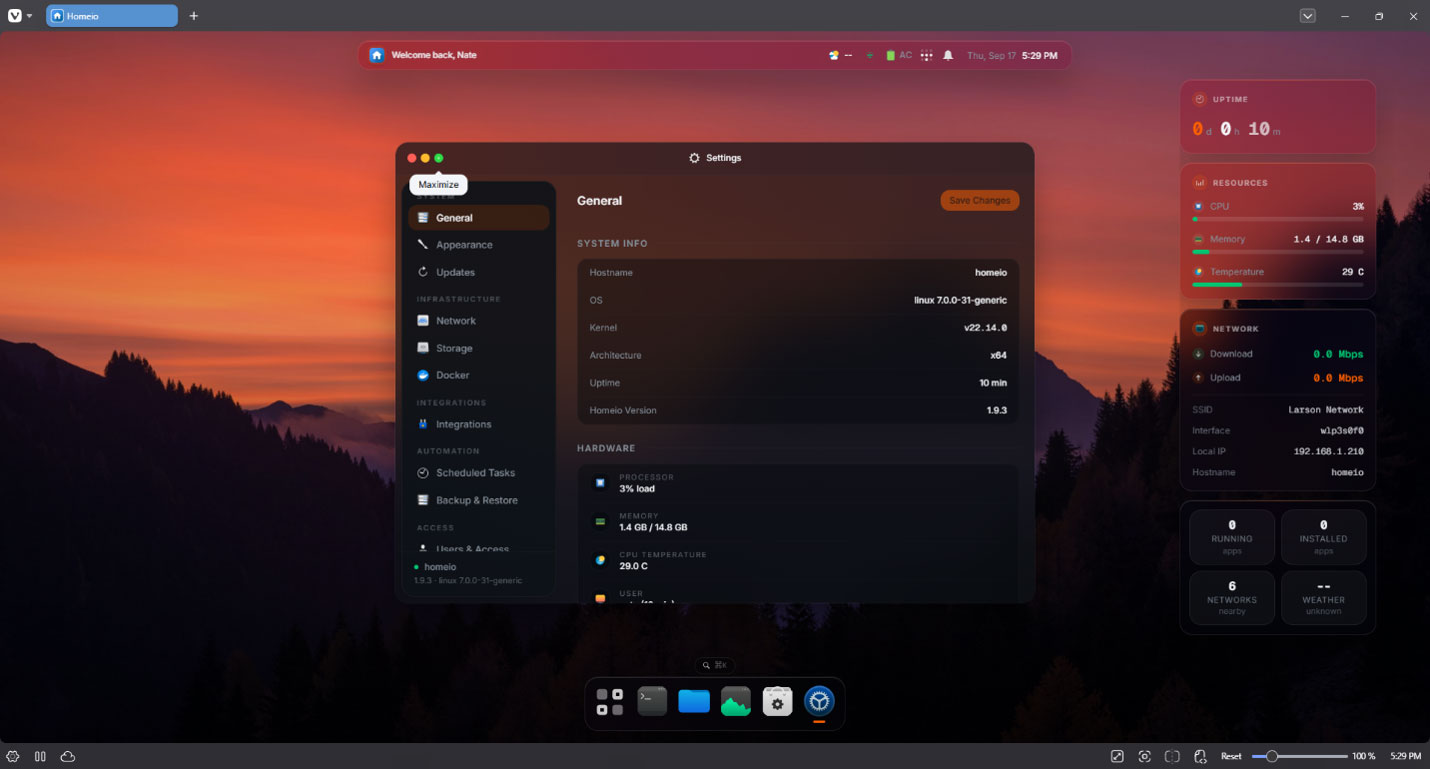Select Storage in settings sidebar
Image resolution: width=1430 pixels, height=769 pixels.
(479, 348)
